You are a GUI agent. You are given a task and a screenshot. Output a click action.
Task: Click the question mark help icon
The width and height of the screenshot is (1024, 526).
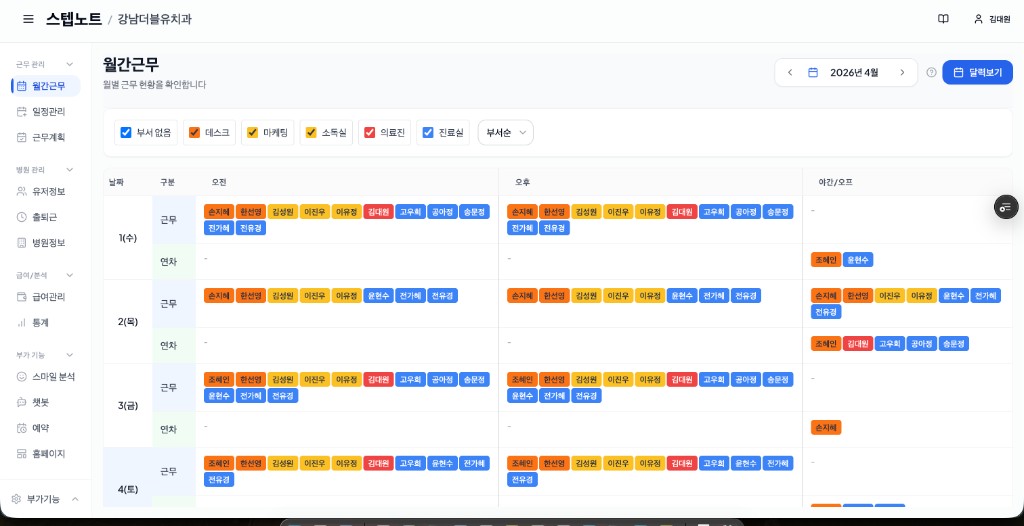click(x=931, y=73)
